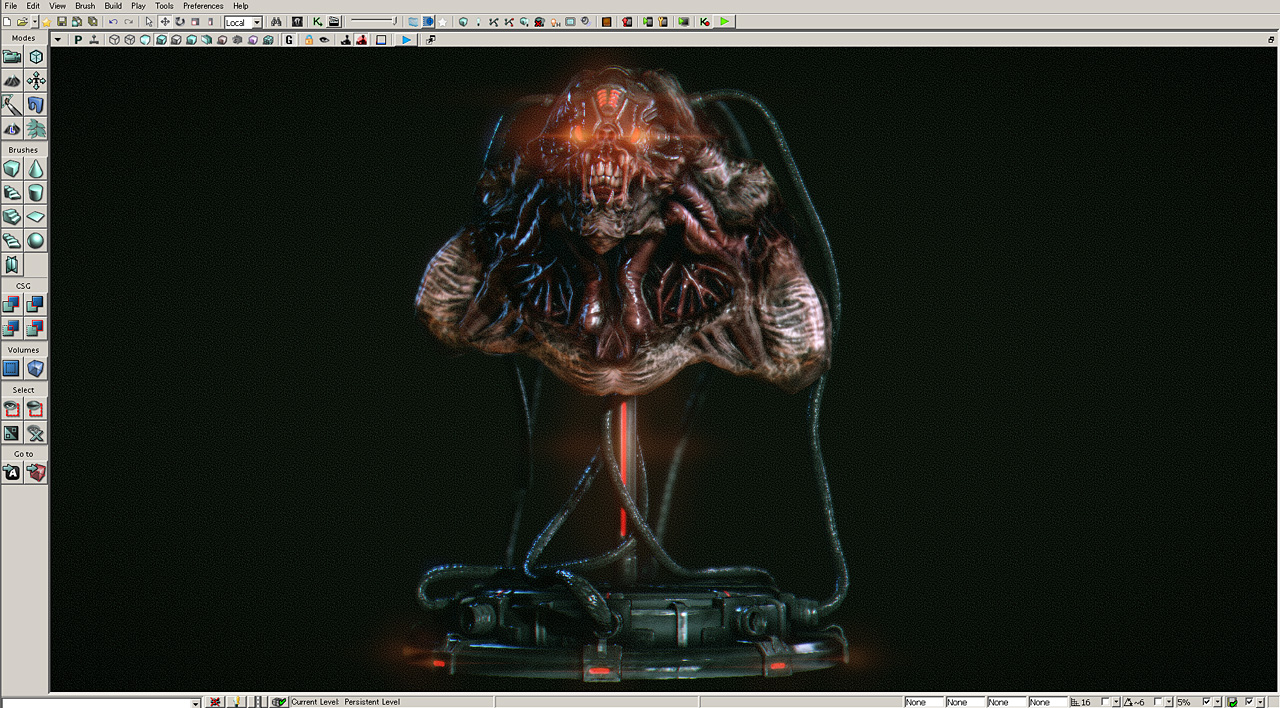Open the viewport options dropdown arrow
The width and height of the screenshot is (1280, 708).
tap(57, 40)
